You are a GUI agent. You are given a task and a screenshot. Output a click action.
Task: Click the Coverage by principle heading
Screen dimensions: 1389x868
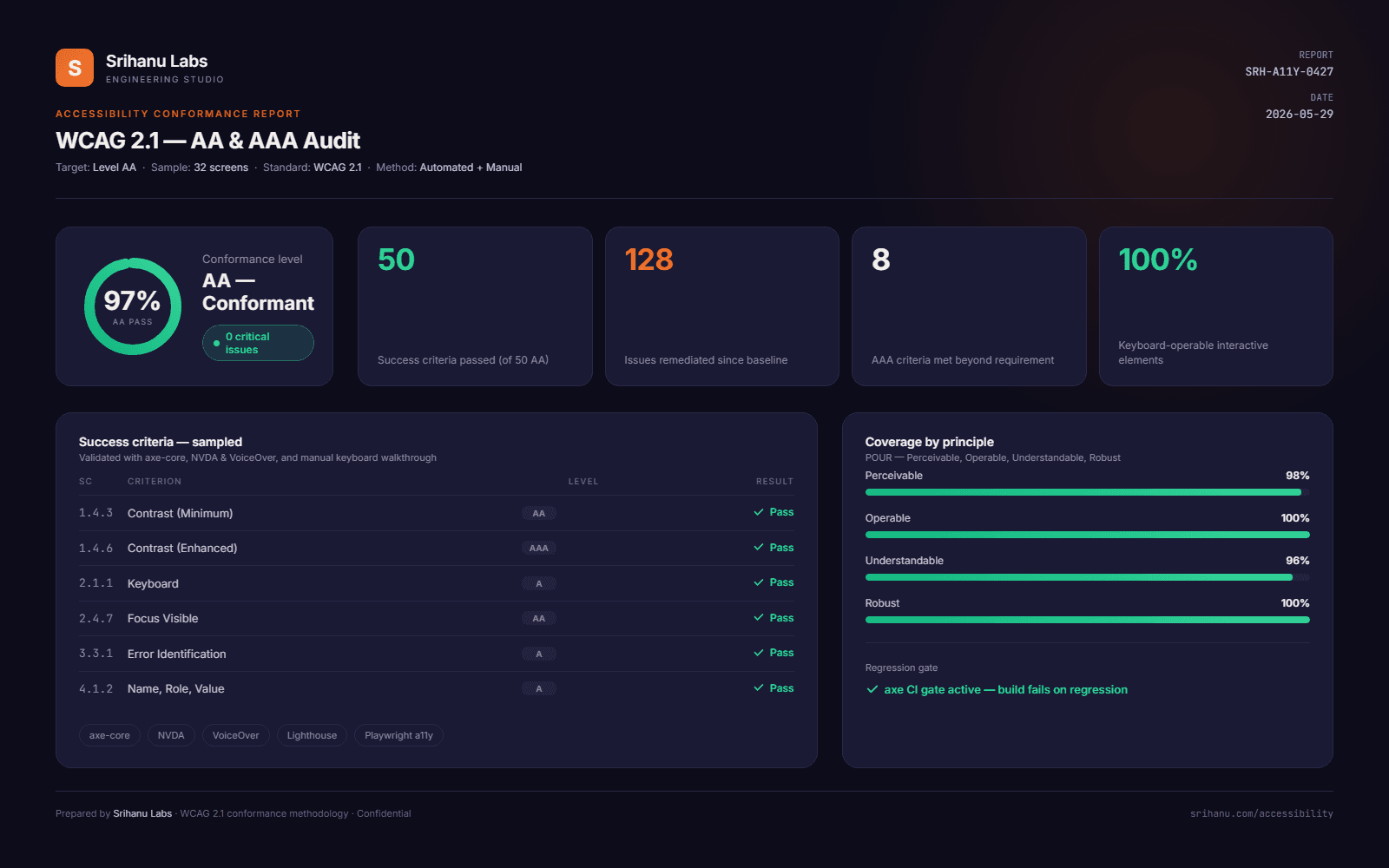(x=929, y=442)
